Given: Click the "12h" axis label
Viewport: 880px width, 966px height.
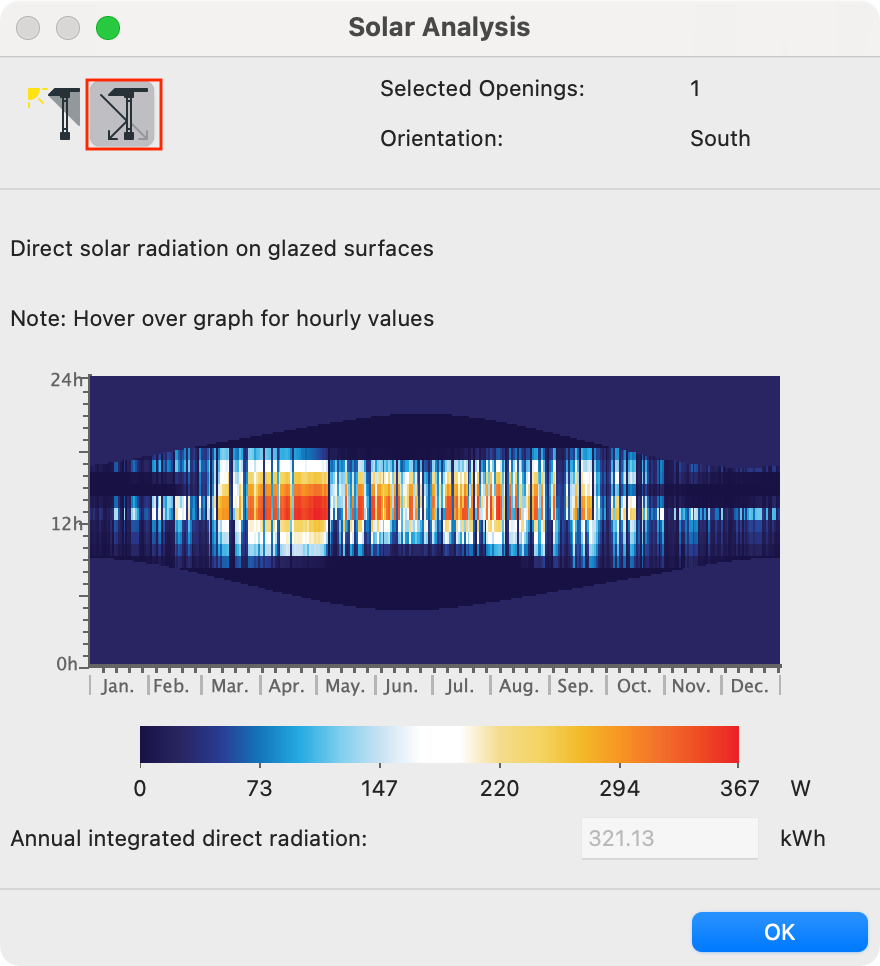Looking at the screenshot, I should pos(66,524).
